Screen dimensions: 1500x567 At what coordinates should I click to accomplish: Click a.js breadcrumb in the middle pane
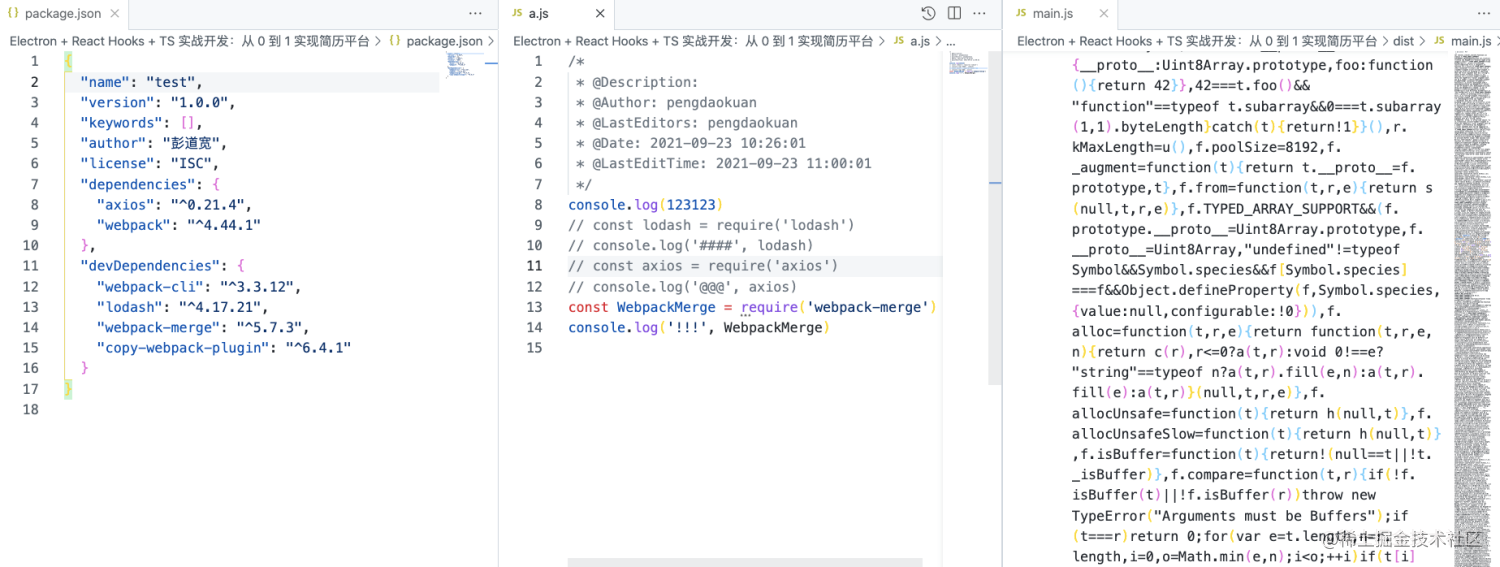click(919, 41)
